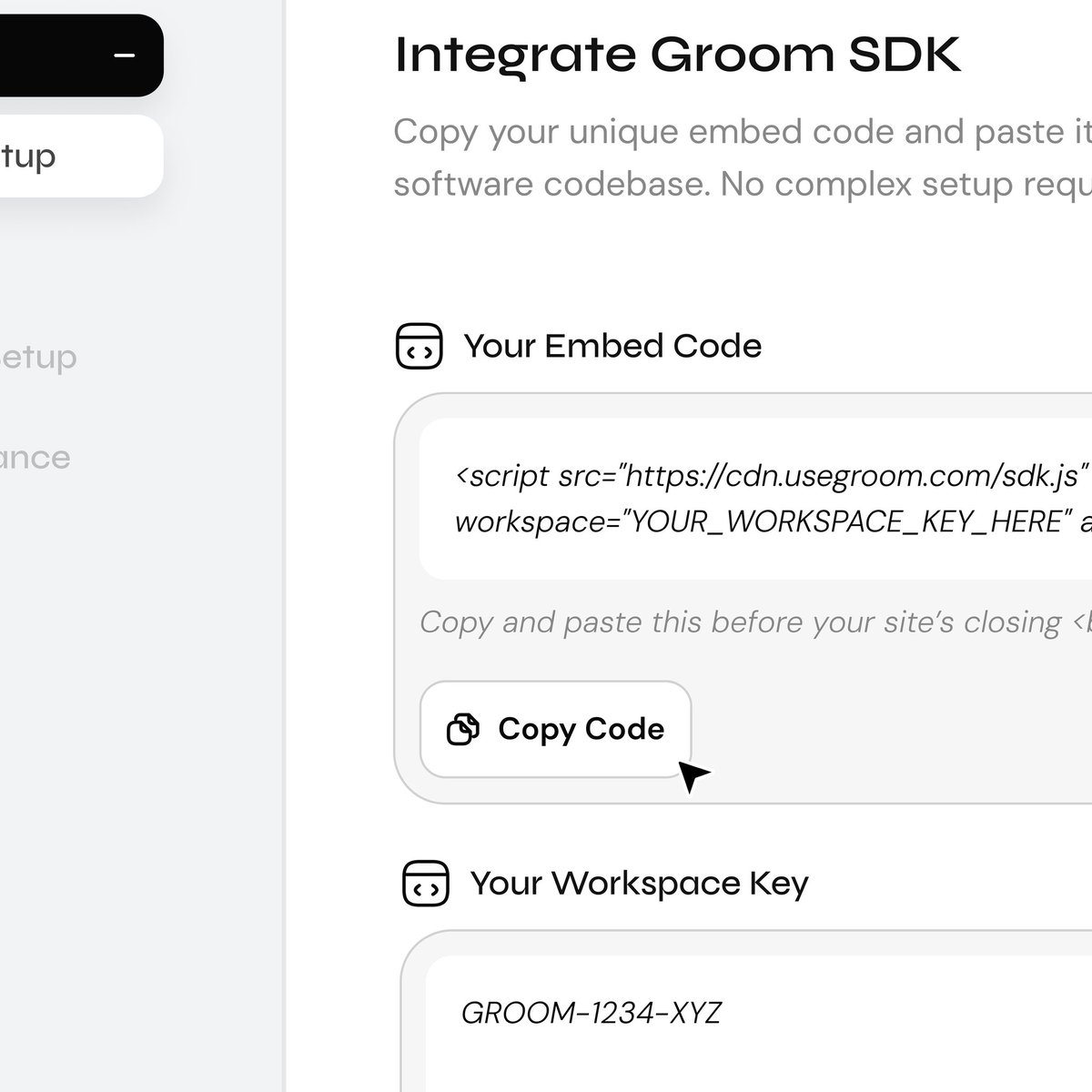This screenshot has height=1092, width=1092.
Task: Click the "Your Embed Code" section label
Action: (x=613, y=346)
